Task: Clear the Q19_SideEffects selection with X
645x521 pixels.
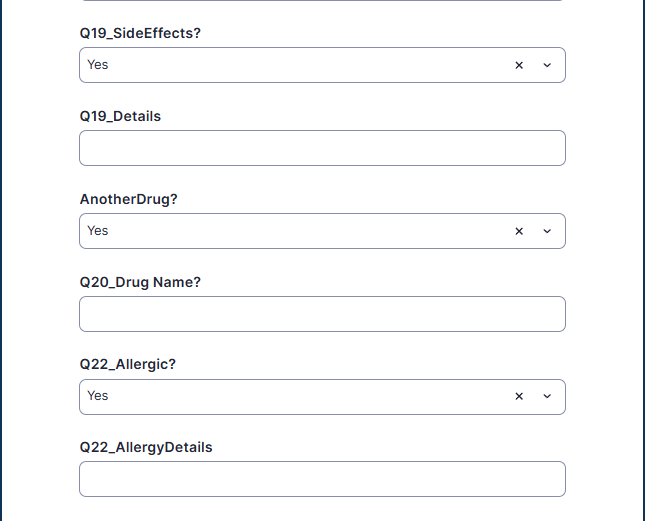Action: (519, 65)
